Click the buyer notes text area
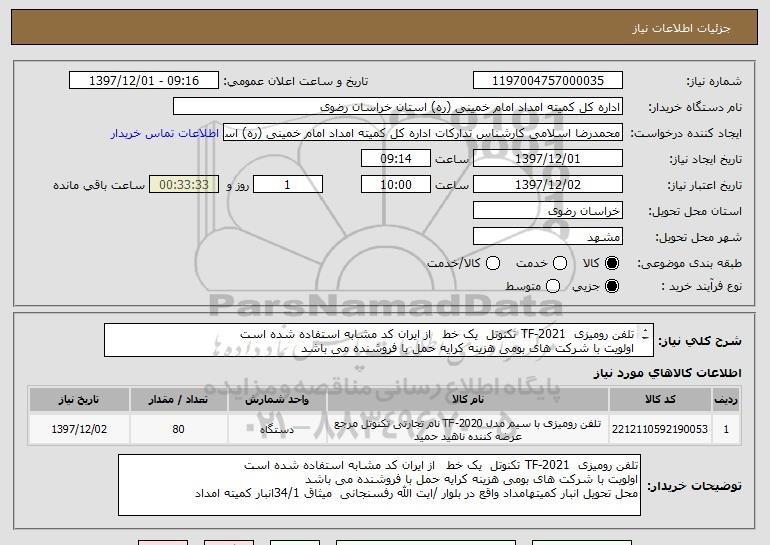 [379, 485]
